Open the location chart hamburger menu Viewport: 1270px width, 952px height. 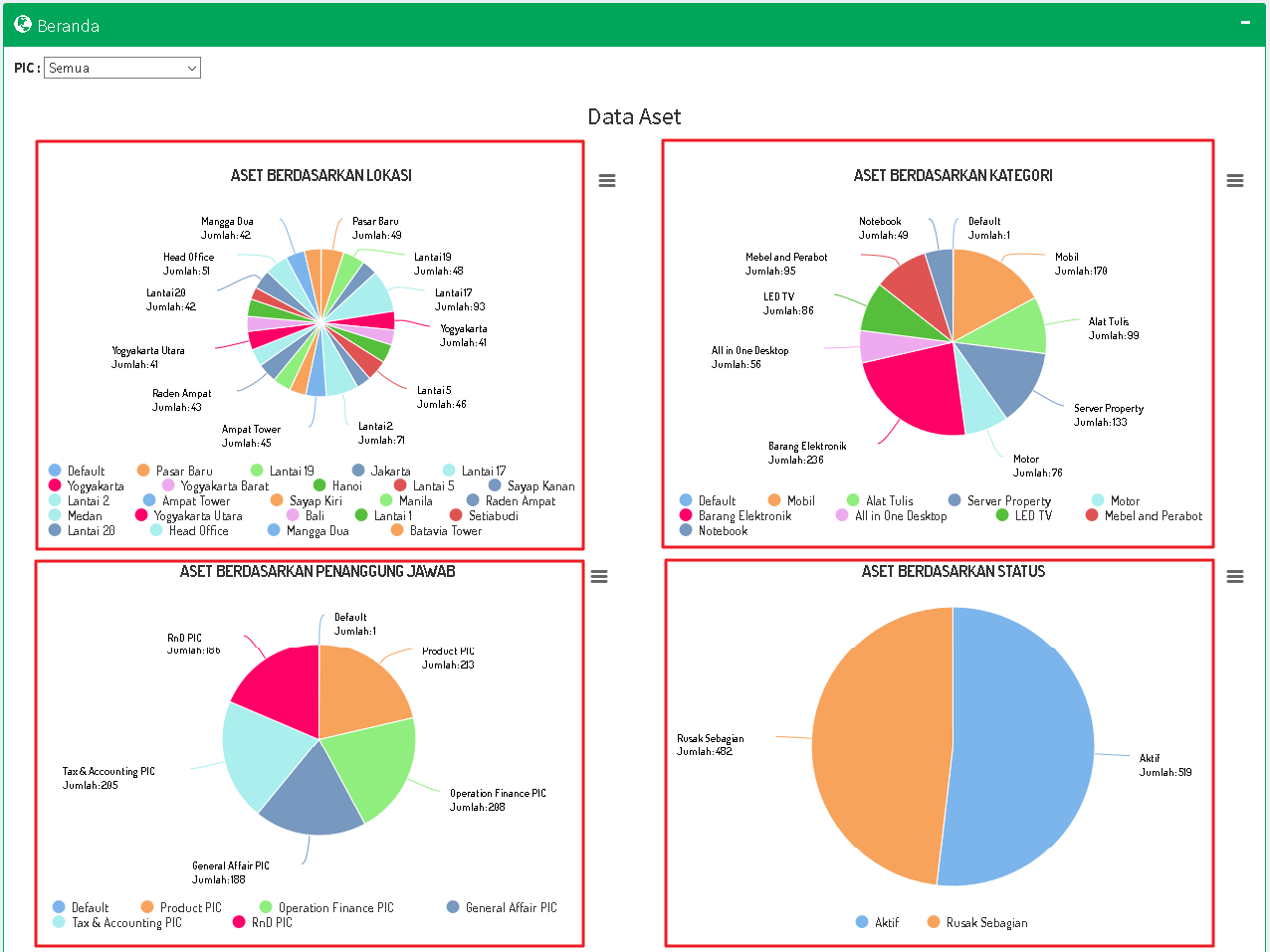(x=606, y=181)
